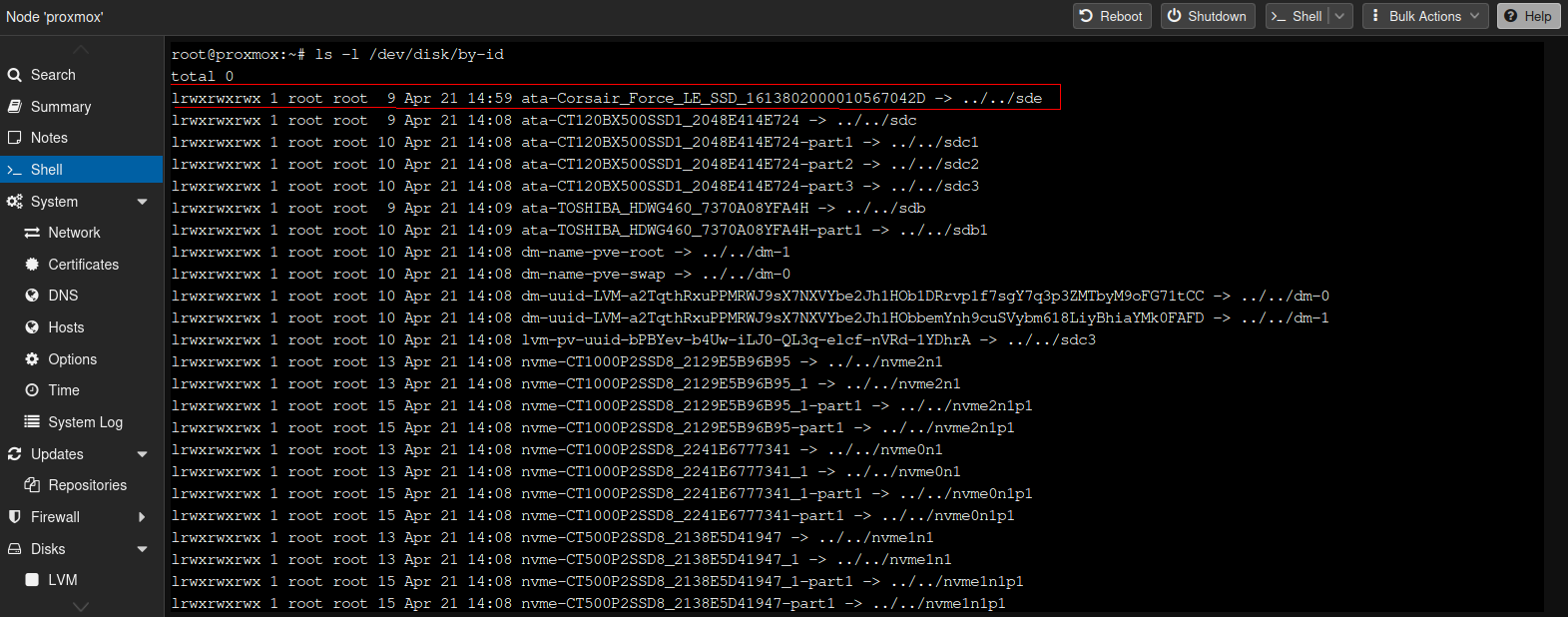
Task: Click the Certificates badge icon
Action: click(32, 265)
